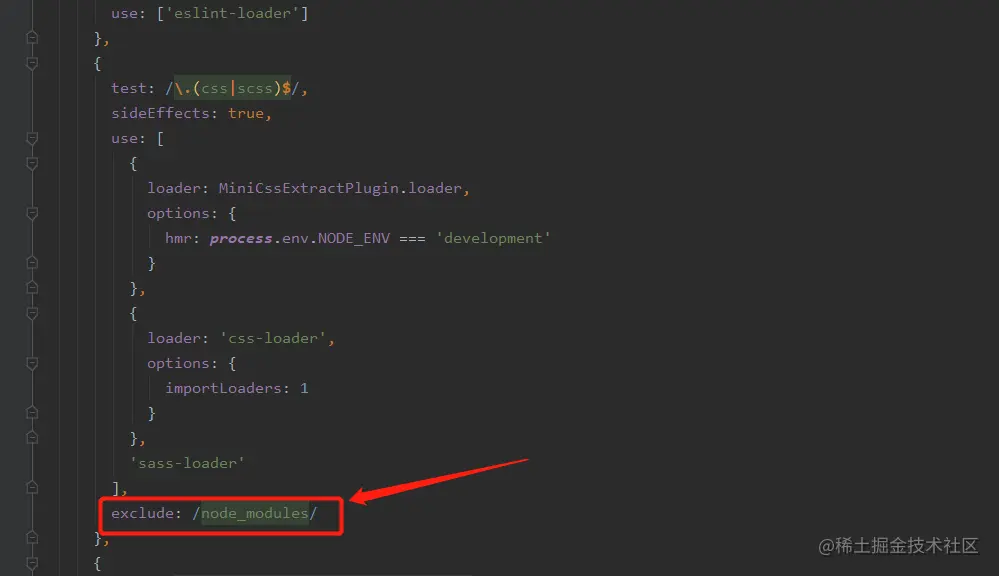Click the 'development' string literal
999x576 pixels.
click(x=493, y=238)
